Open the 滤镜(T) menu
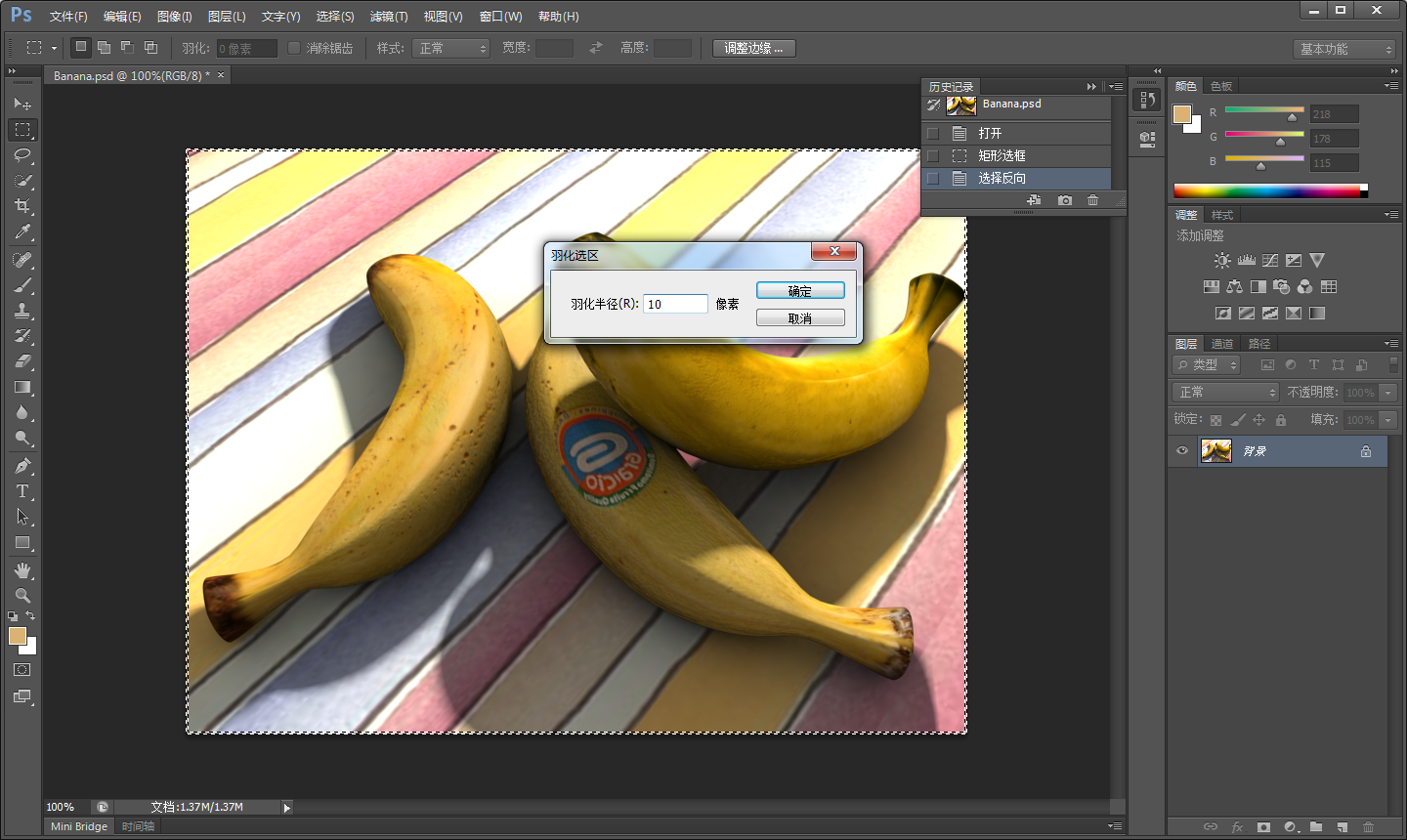 click(x=389, y=17)
